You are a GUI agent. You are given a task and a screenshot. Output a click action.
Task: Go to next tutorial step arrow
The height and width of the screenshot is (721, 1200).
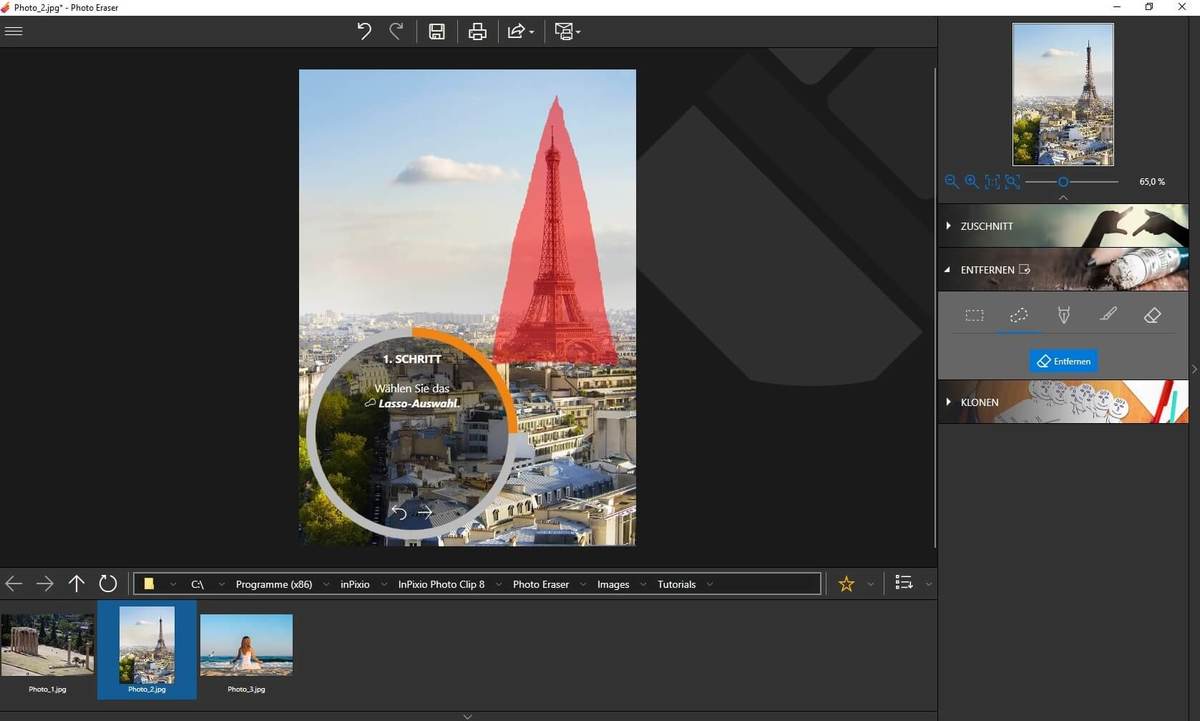click(425, 512)
